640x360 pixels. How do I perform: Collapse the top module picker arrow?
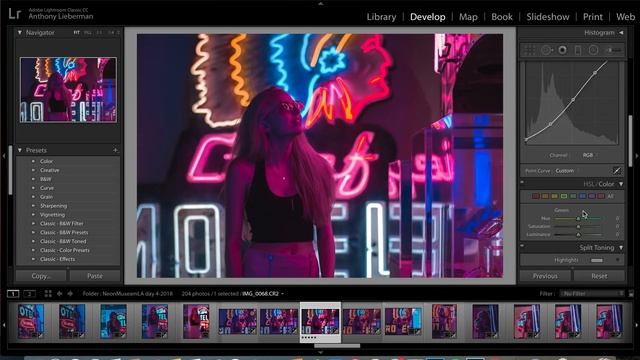click(x=320, y=3)
